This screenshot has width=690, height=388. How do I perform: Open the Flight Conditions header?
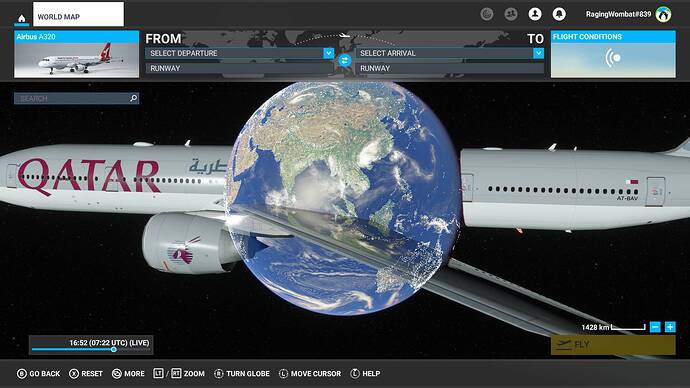613,37
